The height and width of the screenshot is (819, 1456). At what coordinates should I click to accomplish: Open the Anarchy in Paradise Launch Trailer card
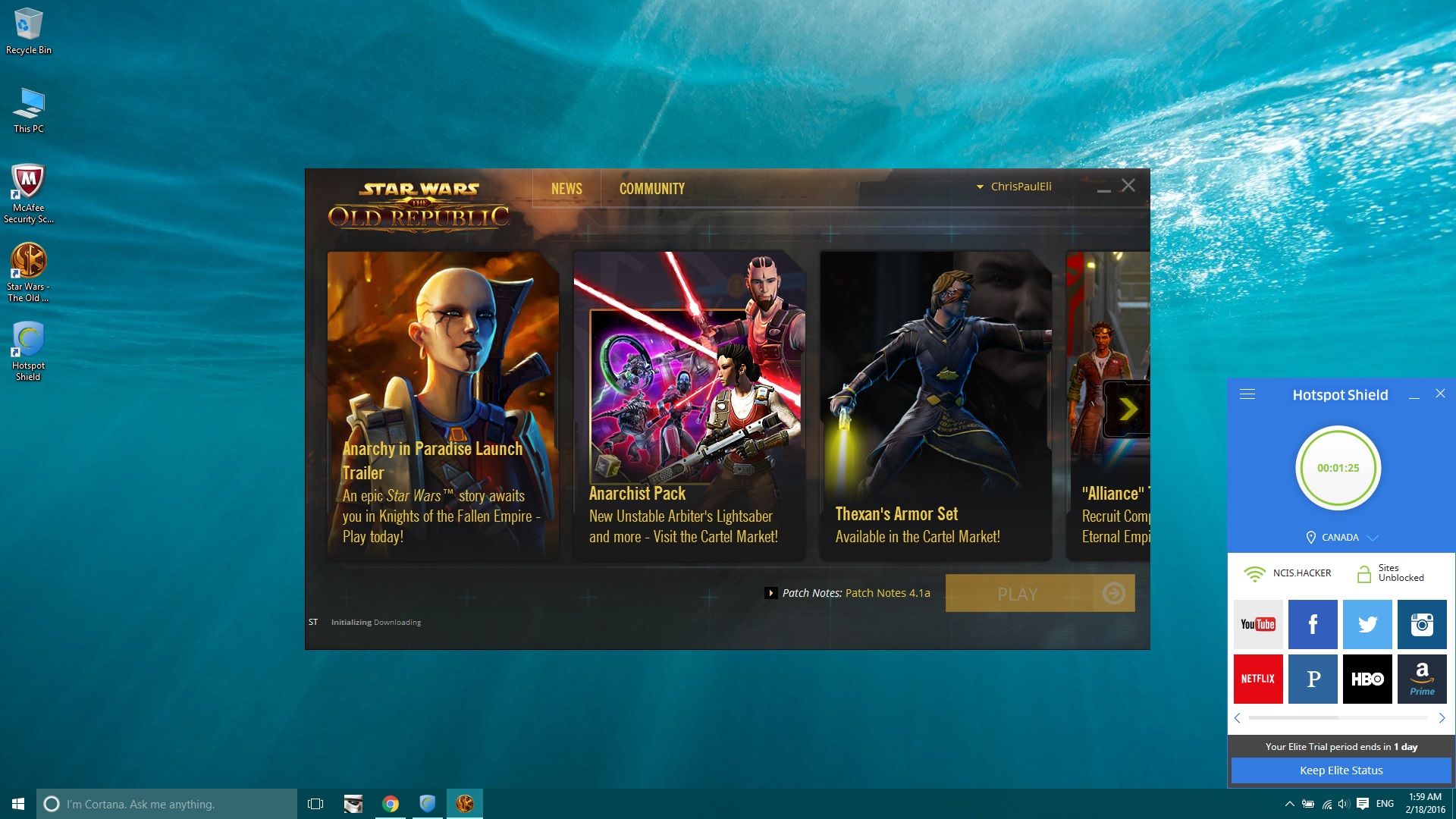tap(443, 406)
